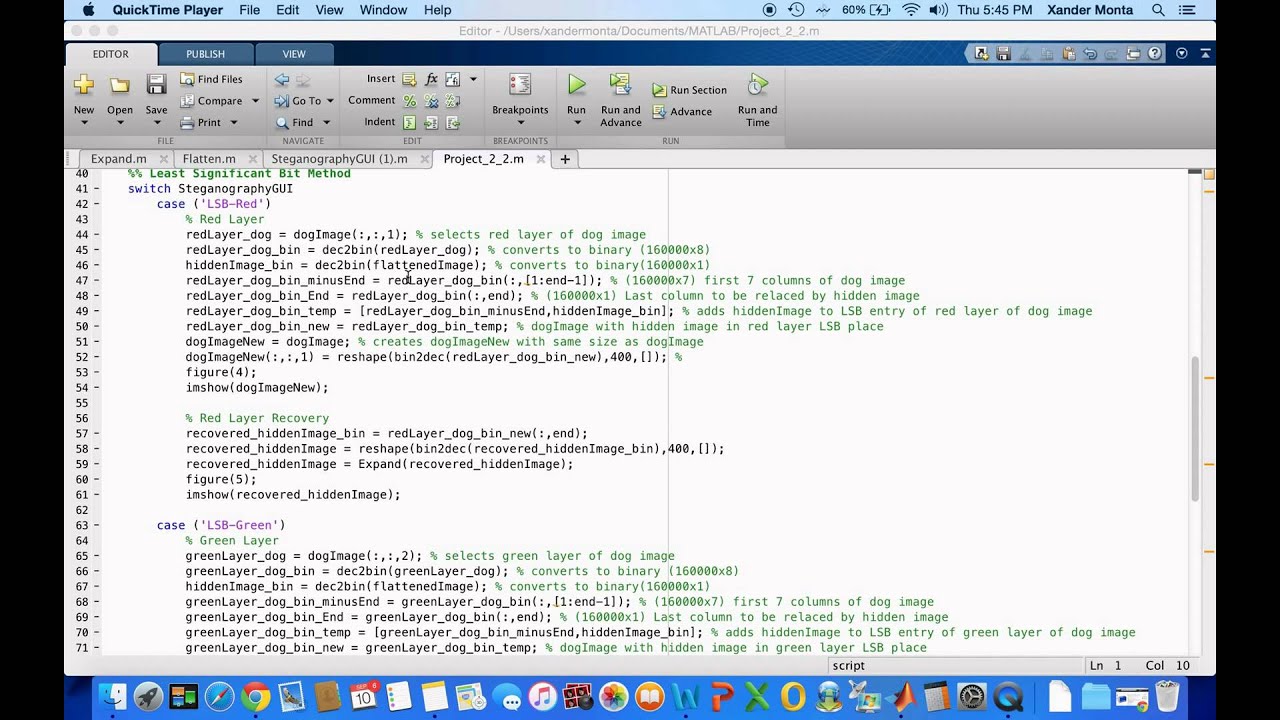1280x720 pixels.
Task: Set breakpoint dash on line 44
Action: 97,235
